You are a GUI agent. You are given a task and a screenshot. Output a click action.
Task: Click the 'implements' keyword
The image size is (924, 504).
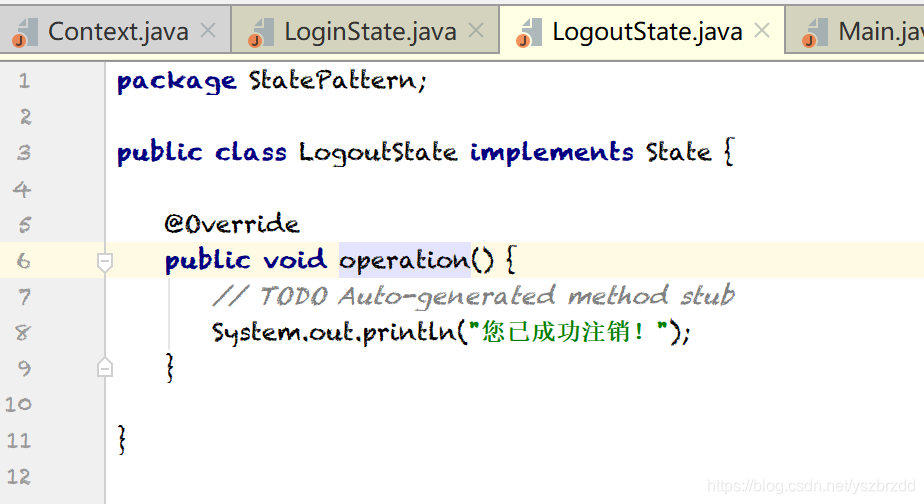tap(552, 153)
